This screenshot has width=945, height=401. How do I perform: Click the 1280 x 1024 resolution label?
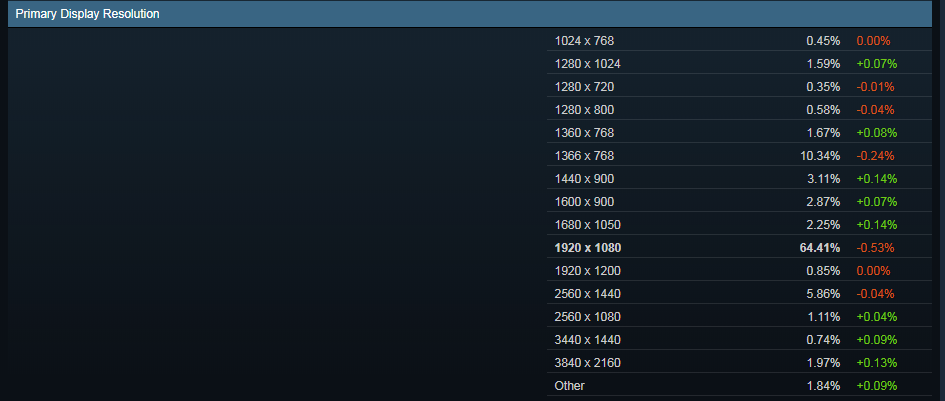[587, 64]
